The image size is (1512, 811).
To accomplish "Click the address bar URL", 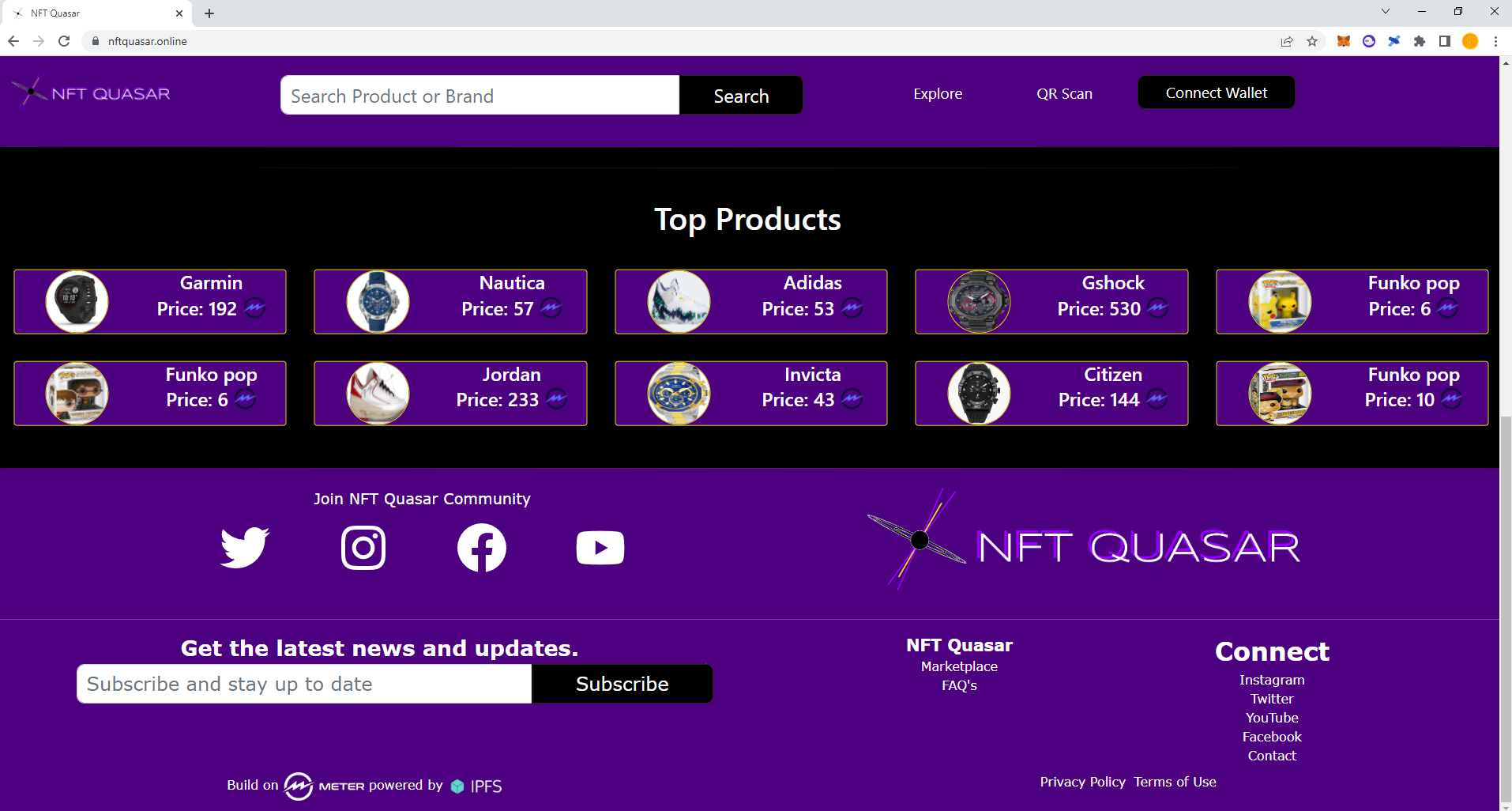I will [x=148, y=41].
